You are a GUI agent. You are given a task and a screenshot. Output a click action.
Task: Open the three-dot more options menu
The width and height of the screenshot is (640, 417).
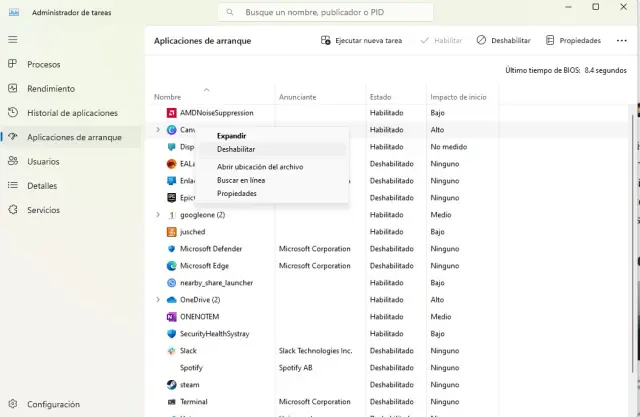623,40
